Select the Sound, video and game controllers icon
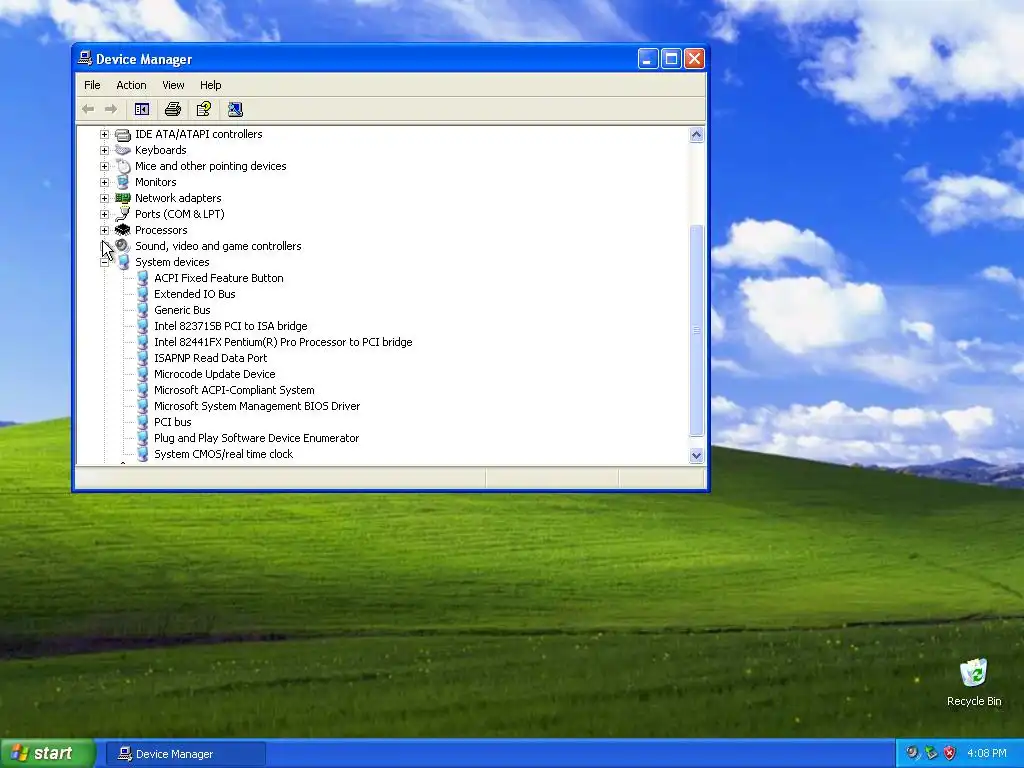The image size is (1024, 768). (x=123, y=246)
